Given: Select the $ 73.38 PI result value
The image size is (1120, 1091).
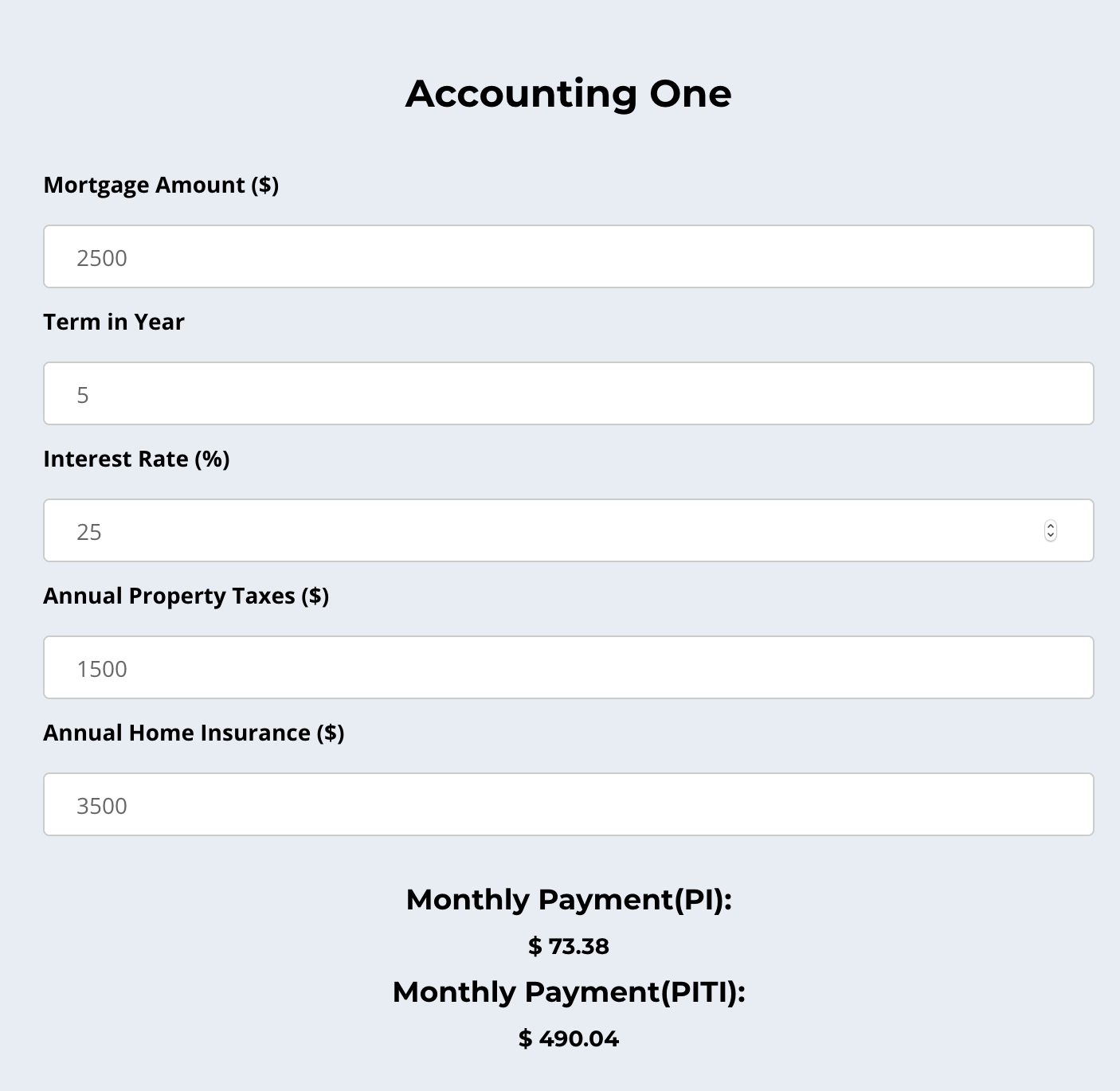Looking at the screenshot, I should tap(569, 946).
